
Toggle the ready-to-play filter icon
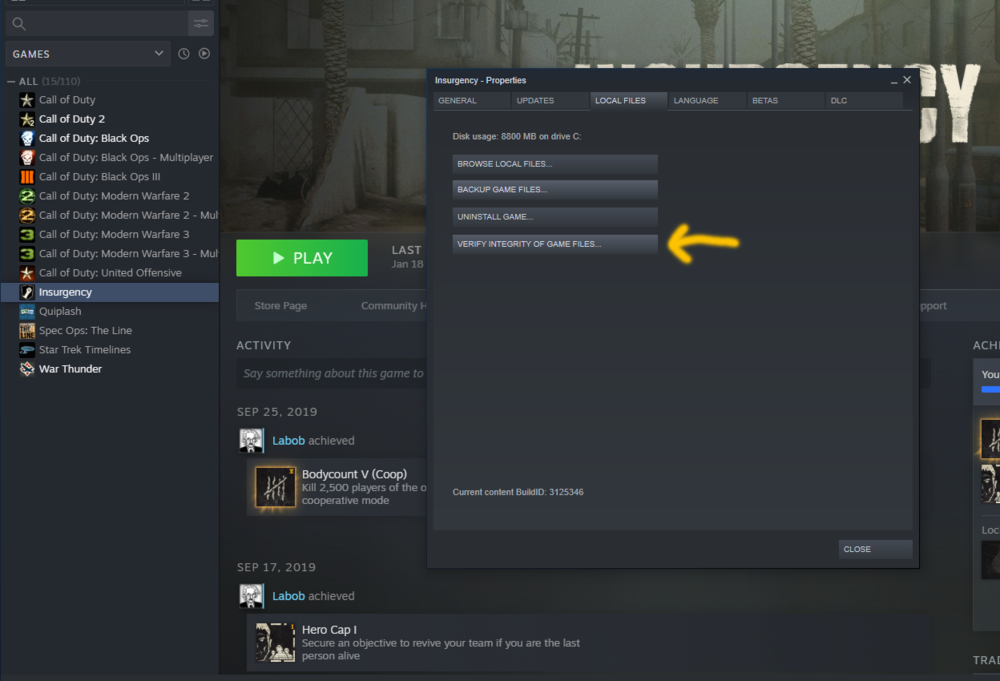204,54
